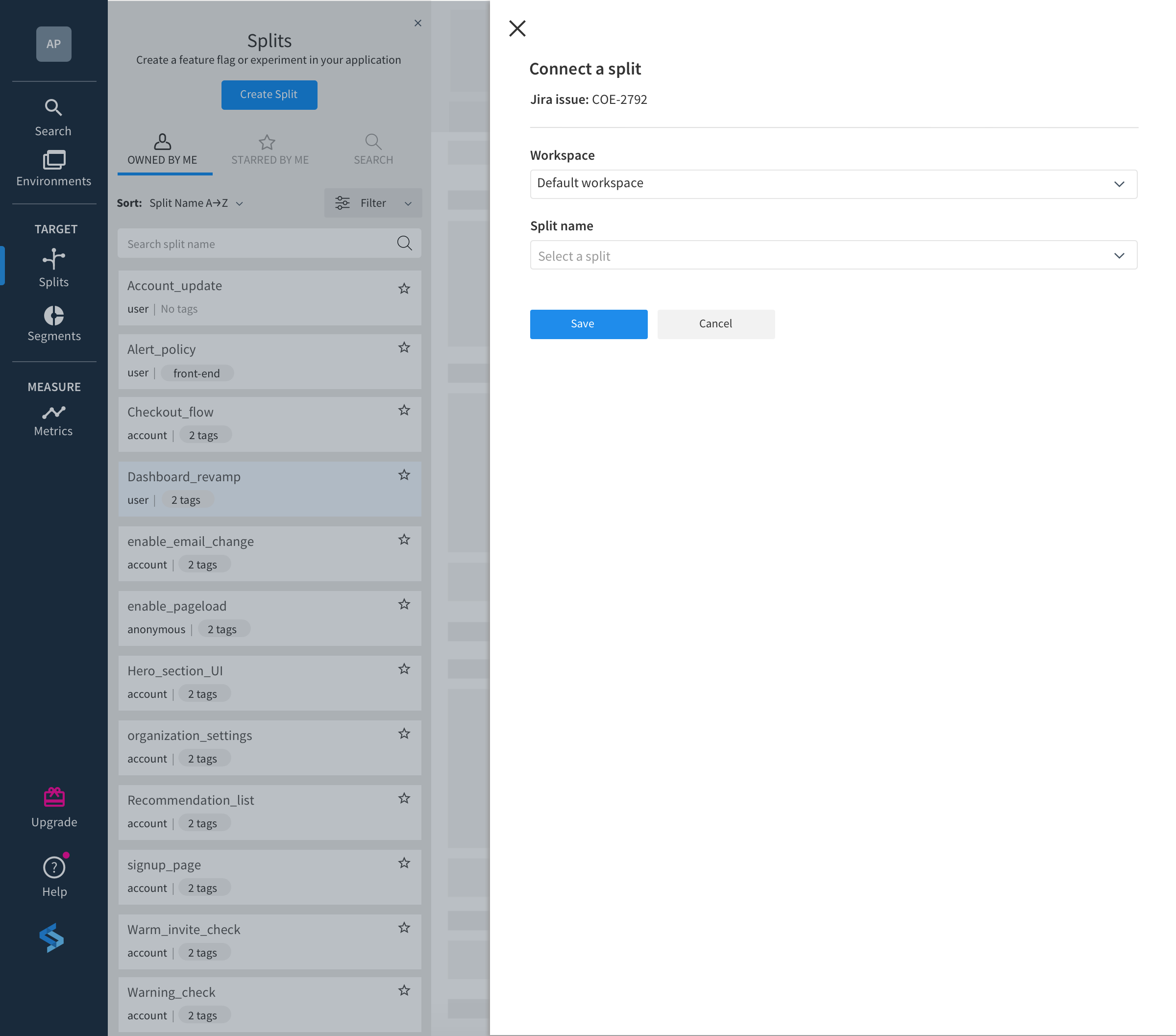Switch to SEARCH tab in Splits
Image resolution: width=1176 pixels, height=1036 pixels.
[x=372, y=149]
